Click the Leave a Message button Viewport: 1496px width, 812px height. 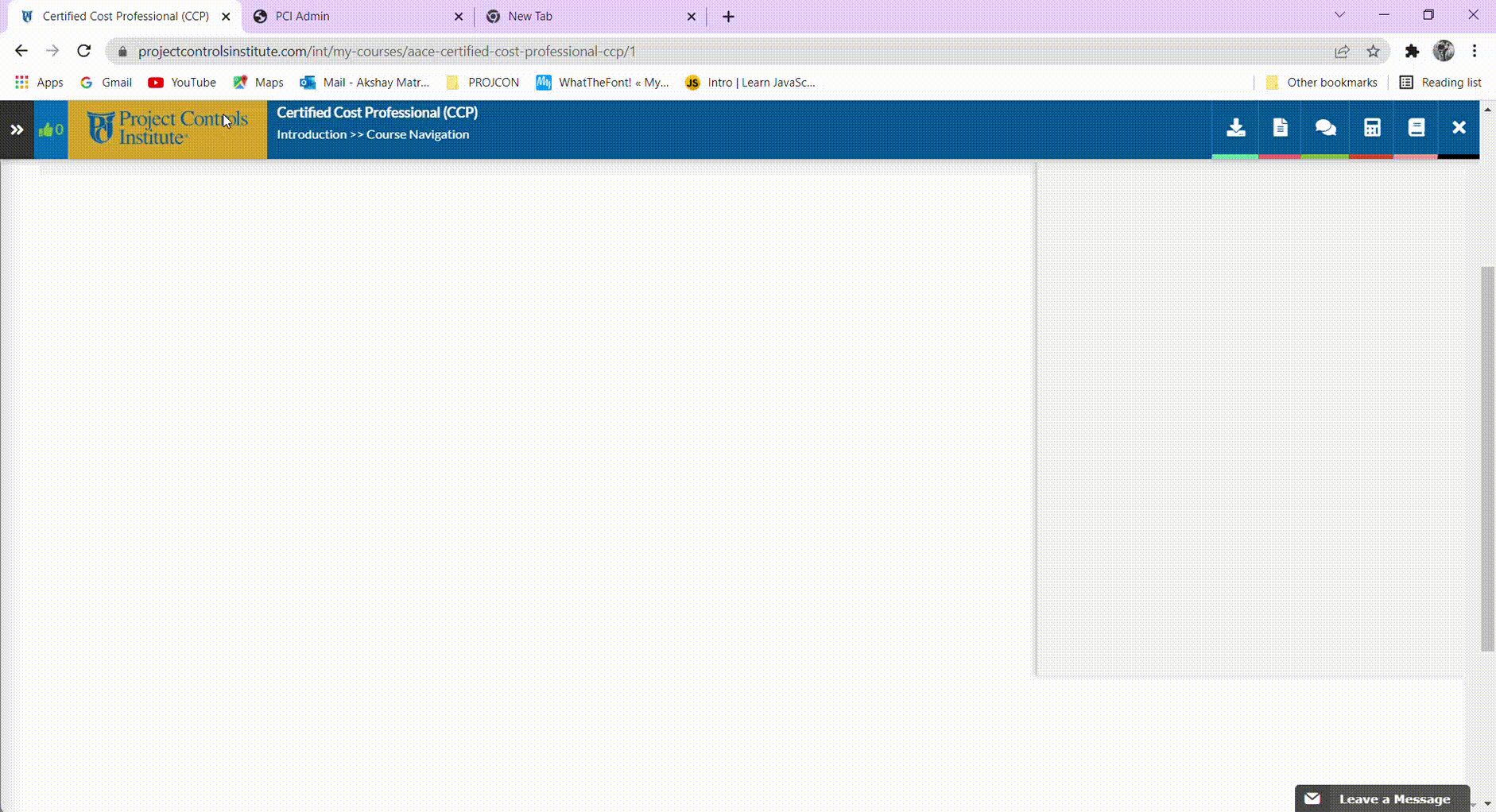pos(1382,798)
